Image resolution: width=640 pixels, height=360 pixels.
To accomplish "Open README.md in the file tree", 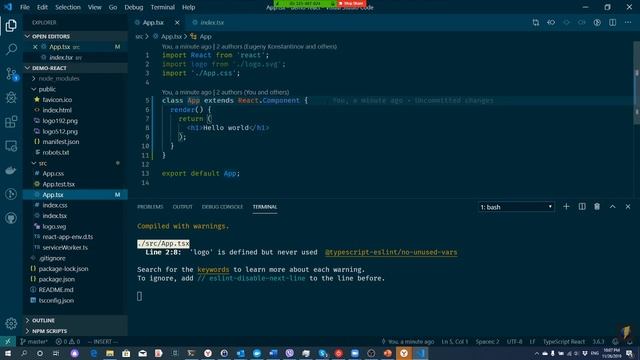I will click(x=56, y=290).
